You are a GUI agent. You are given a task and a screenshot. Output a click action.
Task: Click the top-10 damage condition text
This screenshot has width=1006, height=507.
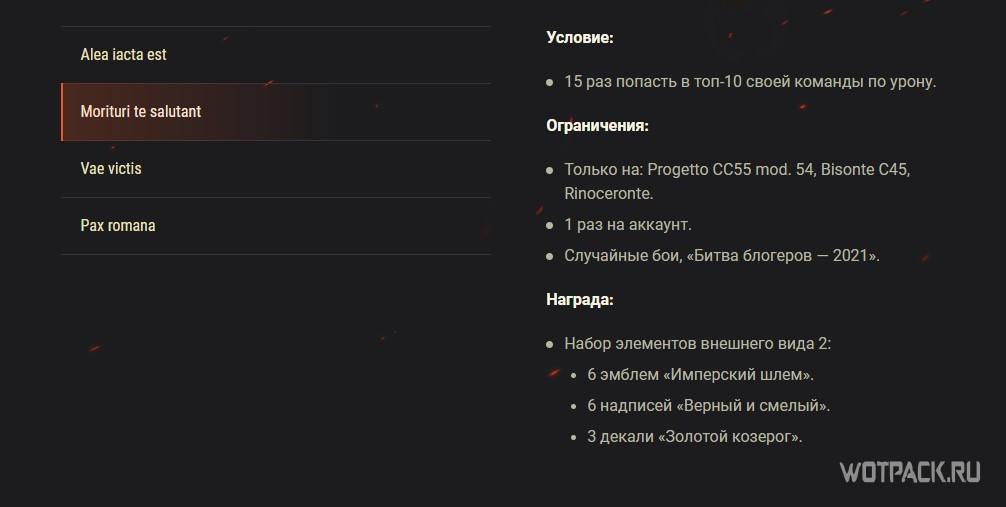tap(750, 82)
